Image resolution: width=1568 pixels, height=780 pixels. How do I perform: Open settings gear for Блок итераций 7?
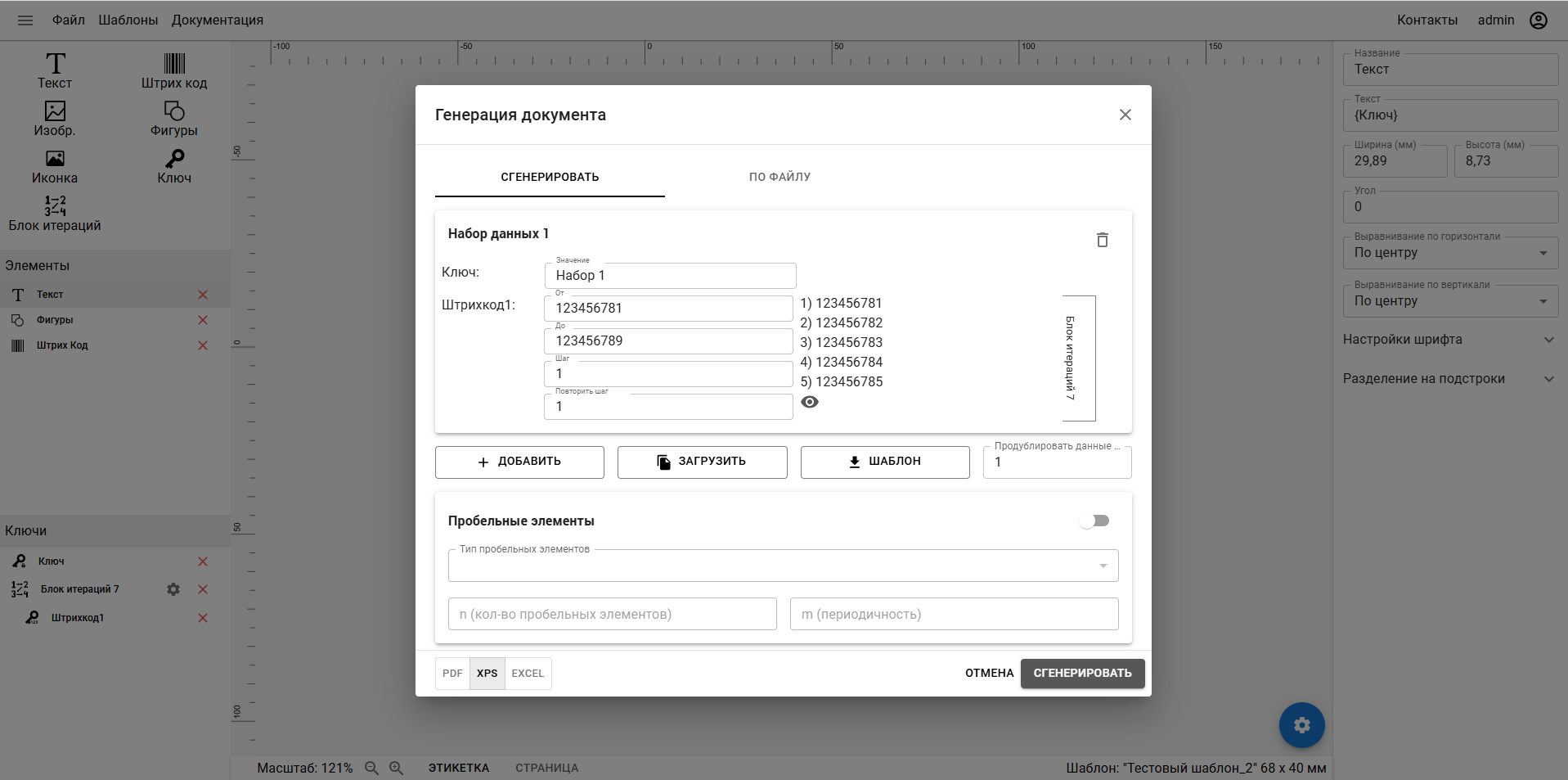(x=173, y=589)
